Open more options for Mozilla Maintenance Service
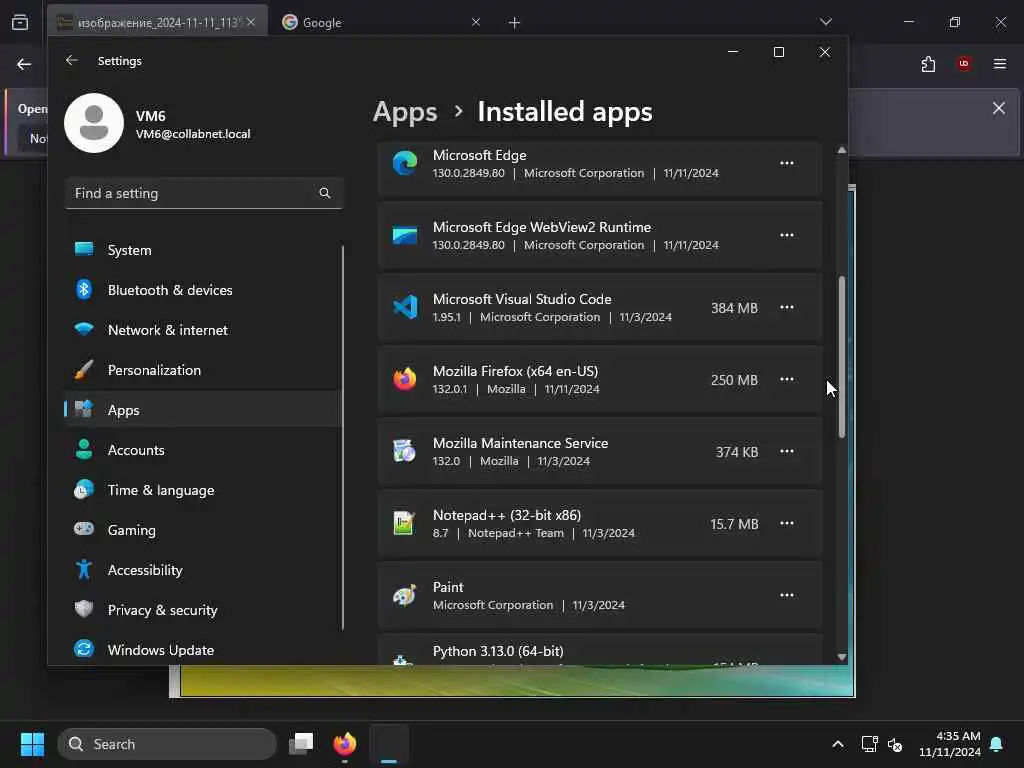The image size is (1024, 768). (x=787, y=451)
